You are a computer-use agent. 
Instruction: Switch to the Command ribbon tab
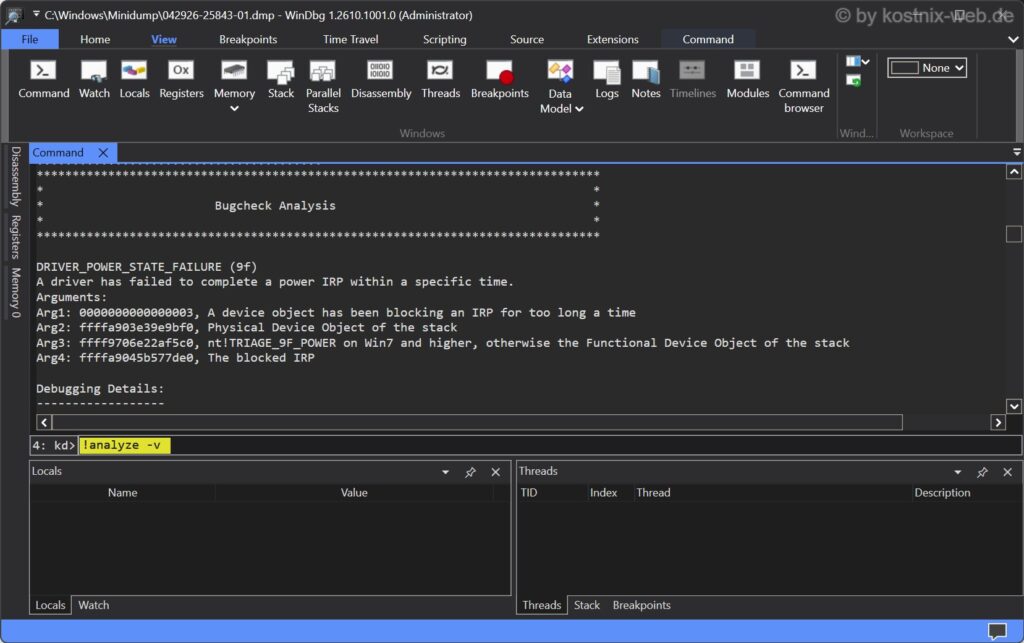[708, 39]
